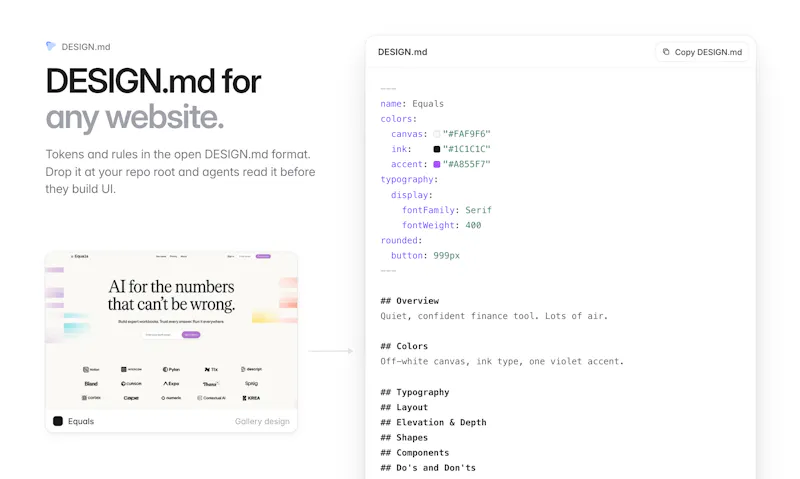The height and width of the screenshot is (479, 800).
Task: Click the '## Overview' heading
Action: [x=410, y=301]
